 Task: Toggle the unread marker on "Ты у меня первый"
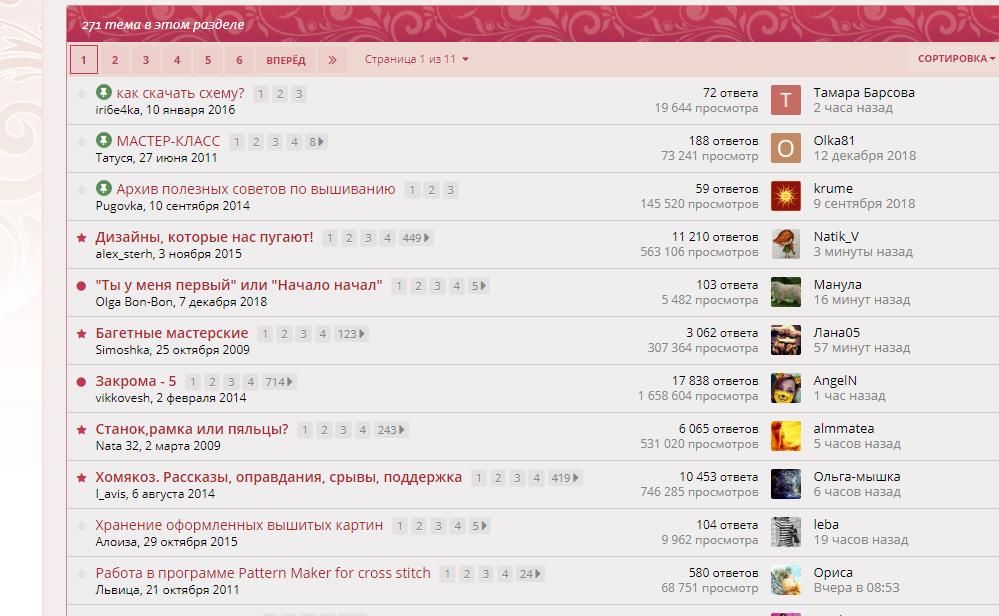82,286
